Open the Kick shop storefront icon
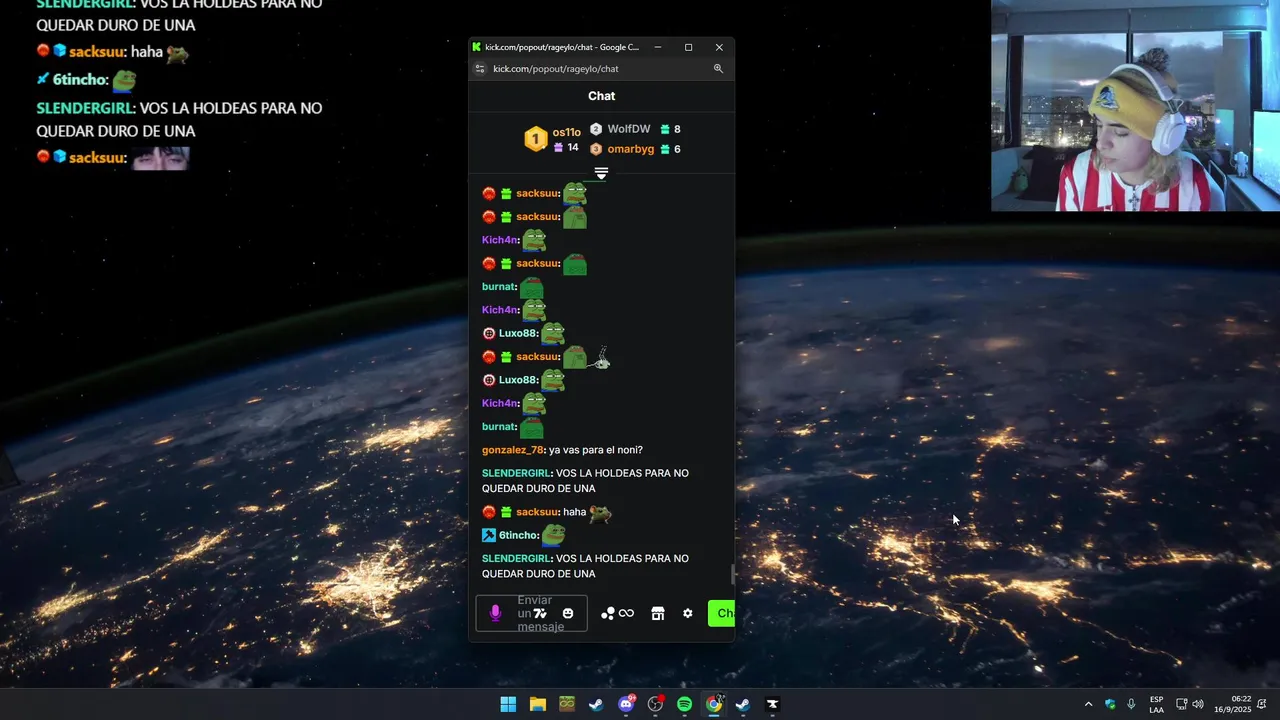 coord(658,613)
